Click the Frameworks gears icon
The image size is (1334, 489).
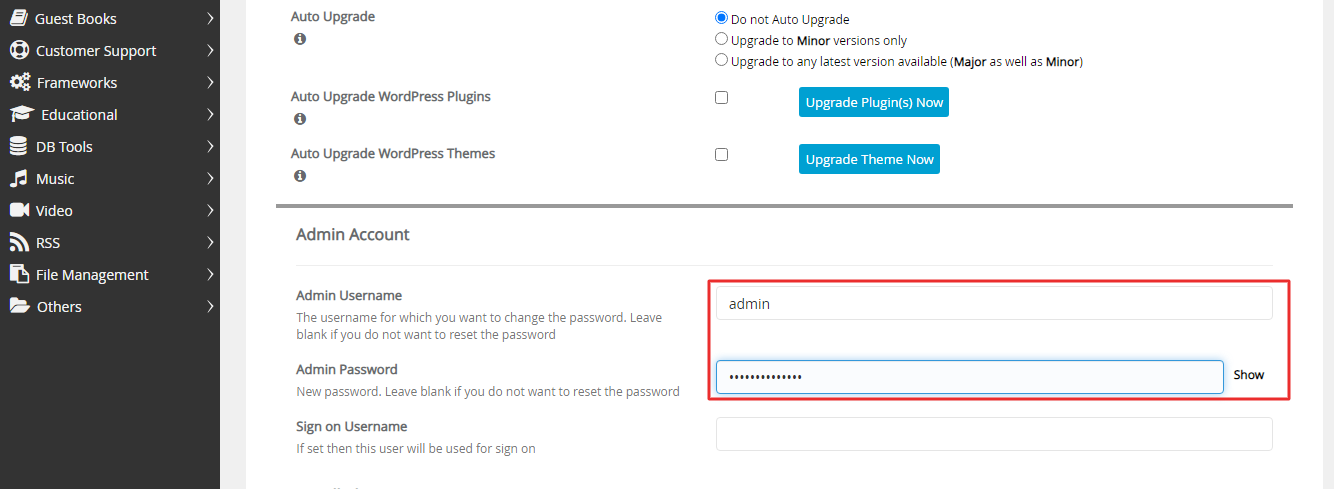20,82
